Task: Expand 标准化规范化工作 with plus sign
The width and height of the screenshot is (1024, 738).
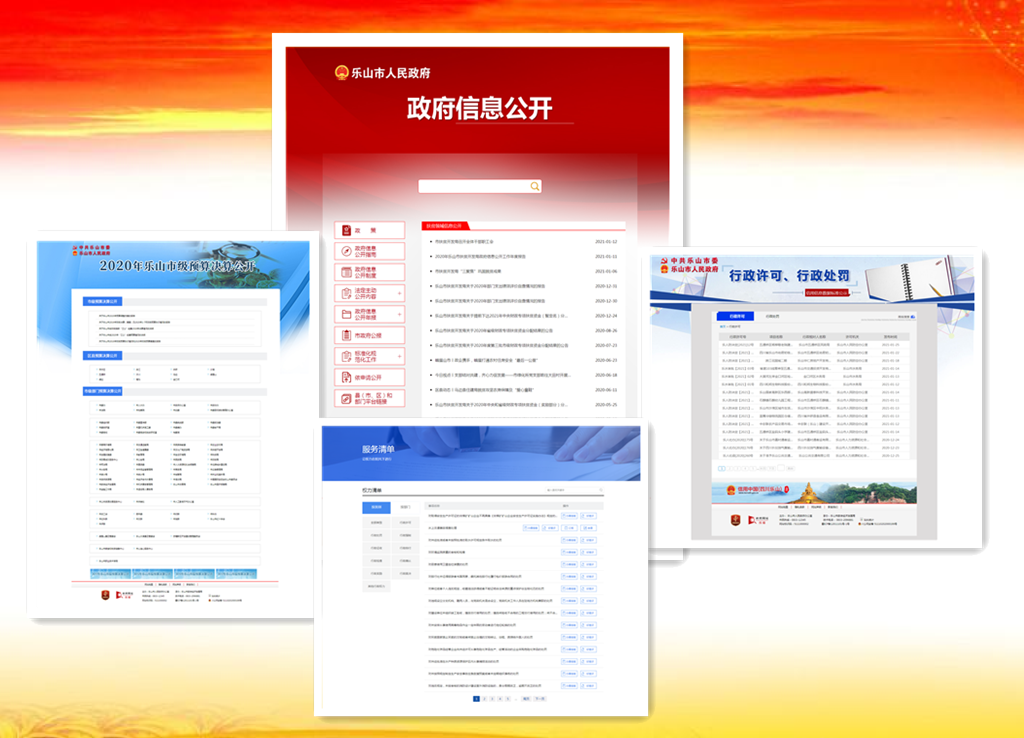Action: 399,356
